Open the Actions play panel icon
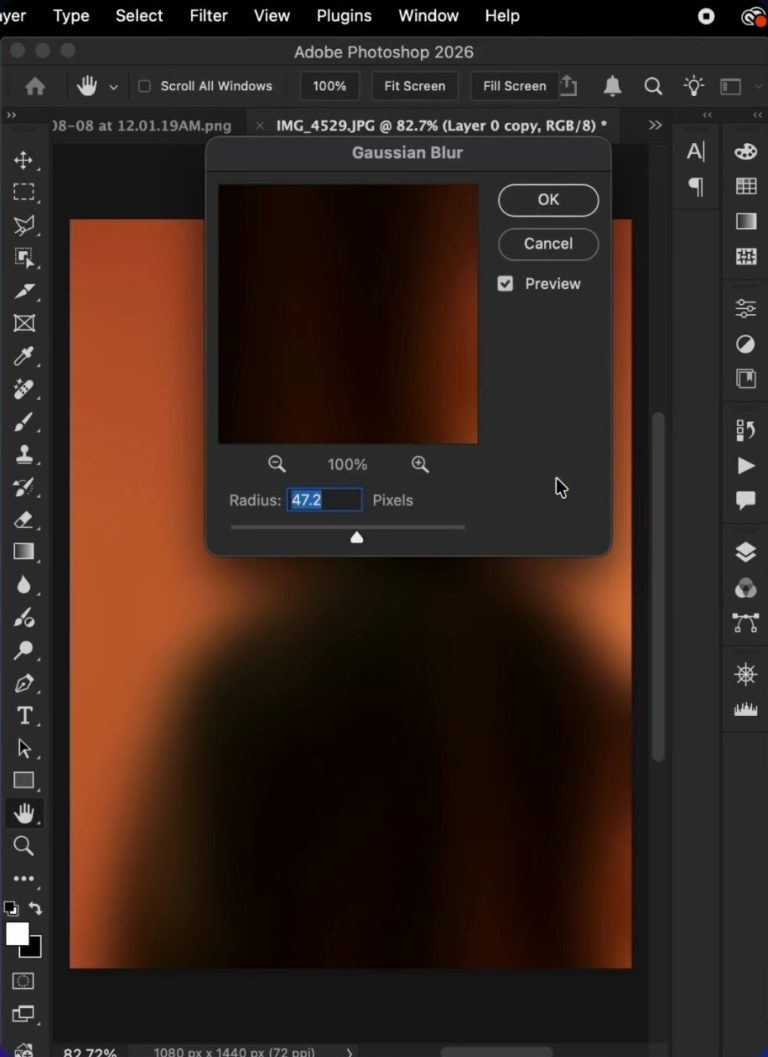This screenshot has width=768, height=1057. 745,465
